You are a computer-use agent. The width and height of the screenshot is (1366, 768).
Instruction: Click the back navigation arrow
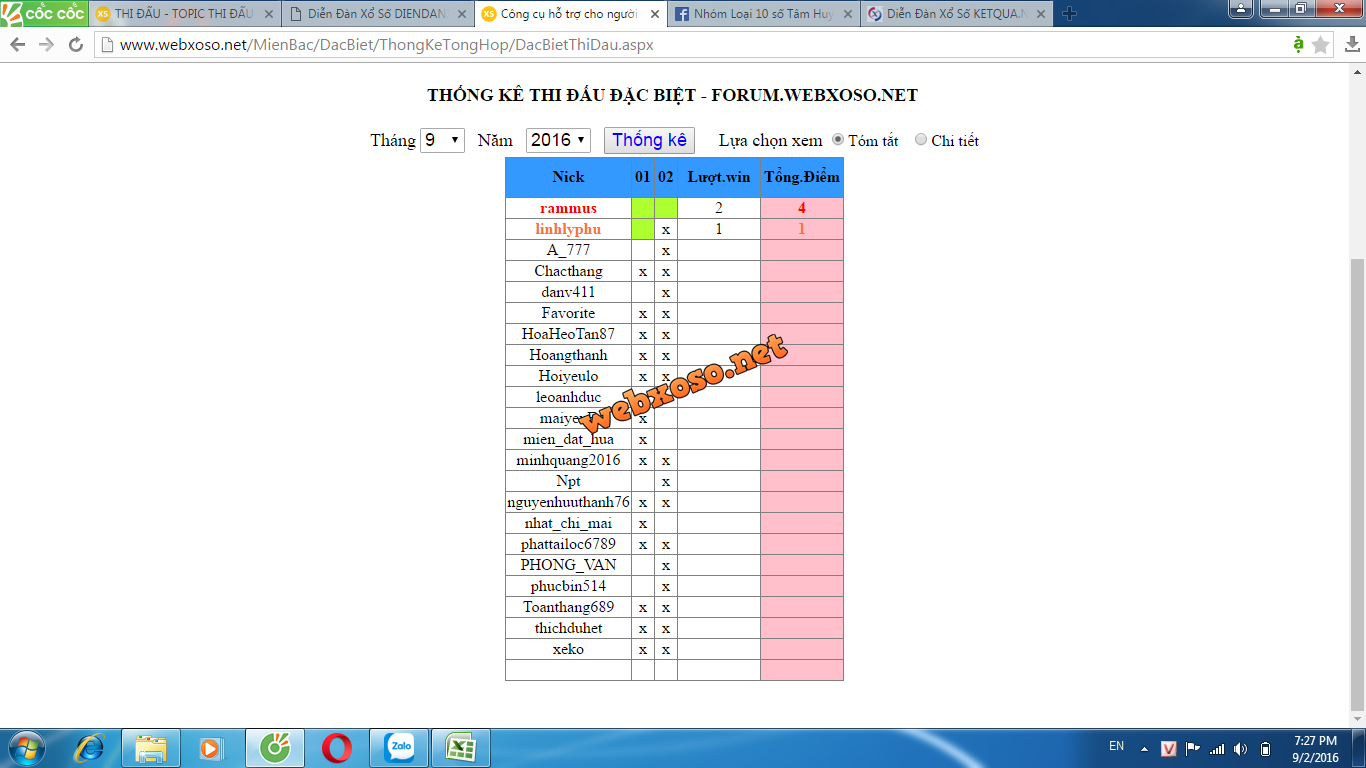17,45
